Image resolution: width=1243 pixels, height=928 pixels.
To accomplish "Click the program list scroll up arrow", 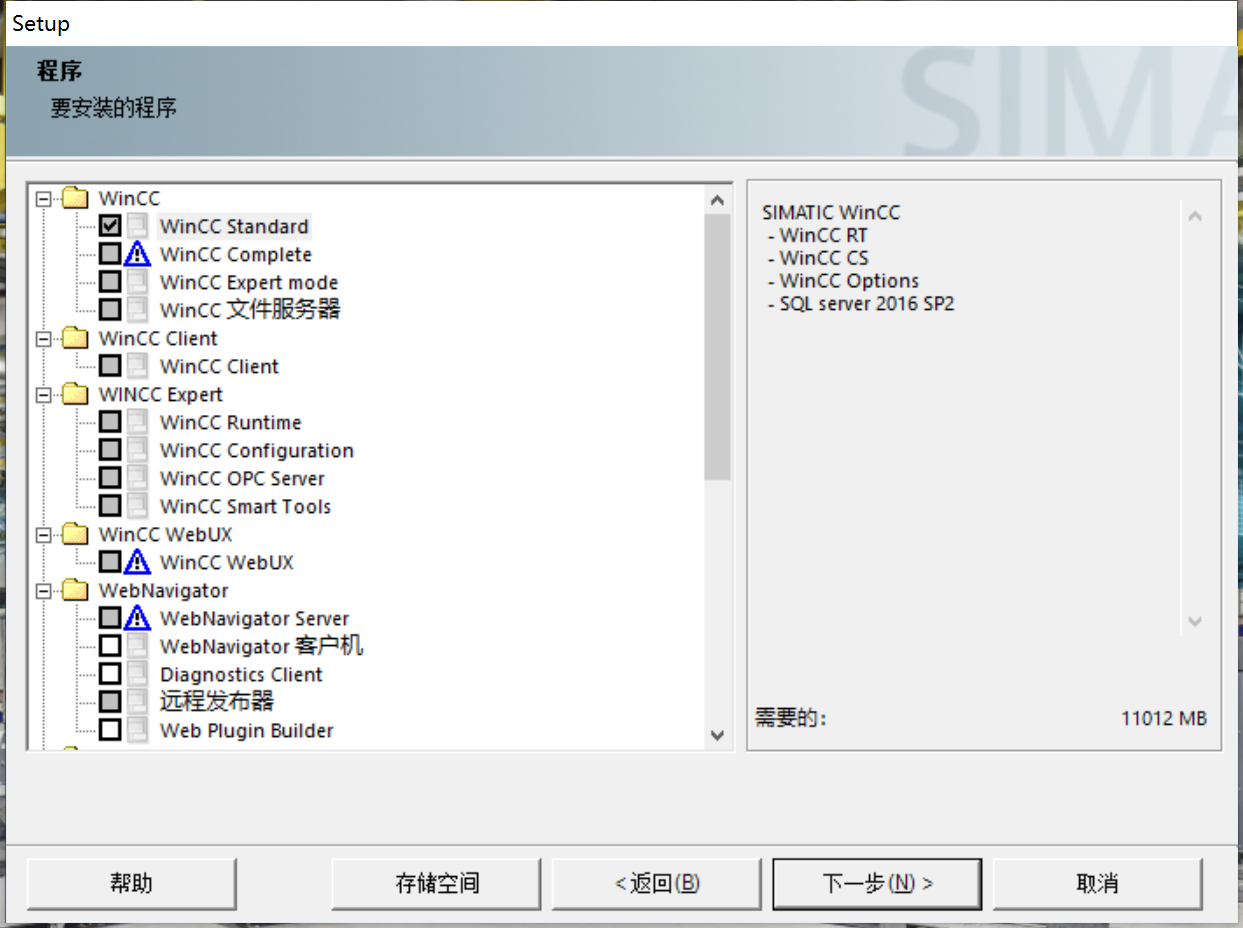I will (x=717, y=200).
